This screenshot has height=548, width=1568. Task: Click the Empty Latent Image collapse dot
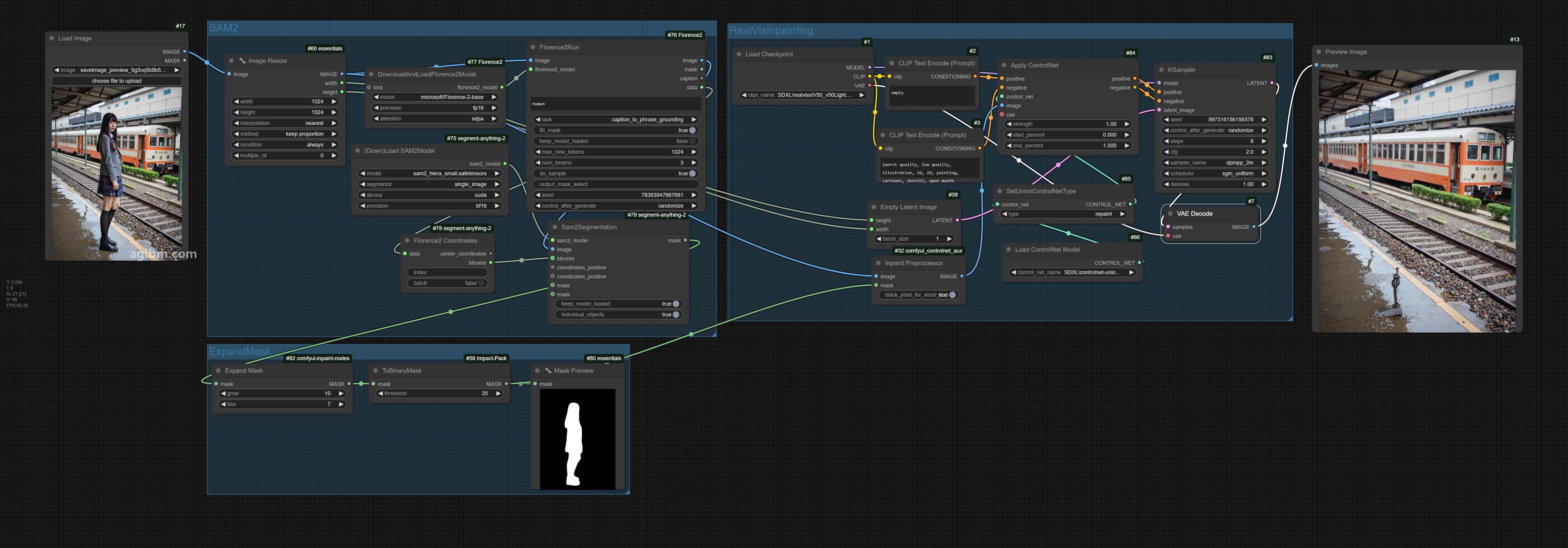(873, 207)
